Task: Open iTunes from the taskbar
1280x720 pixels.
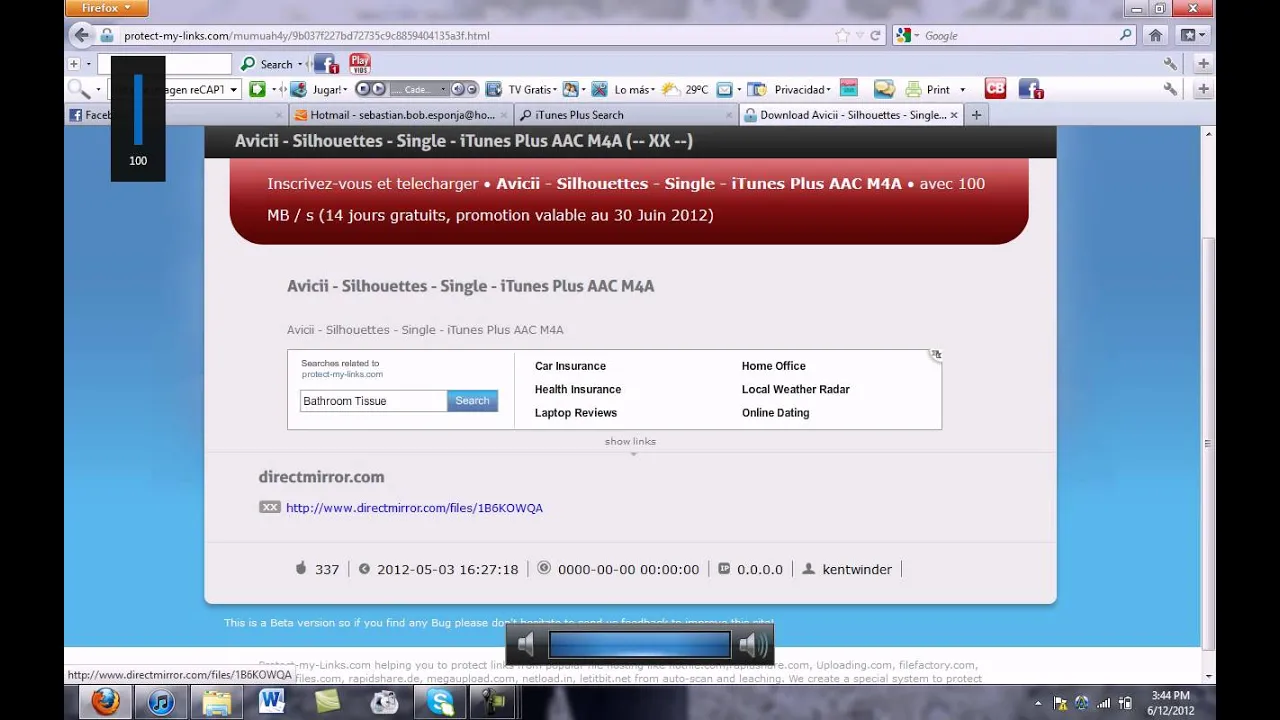Action: pyautogui.click(x=161, y=703)
